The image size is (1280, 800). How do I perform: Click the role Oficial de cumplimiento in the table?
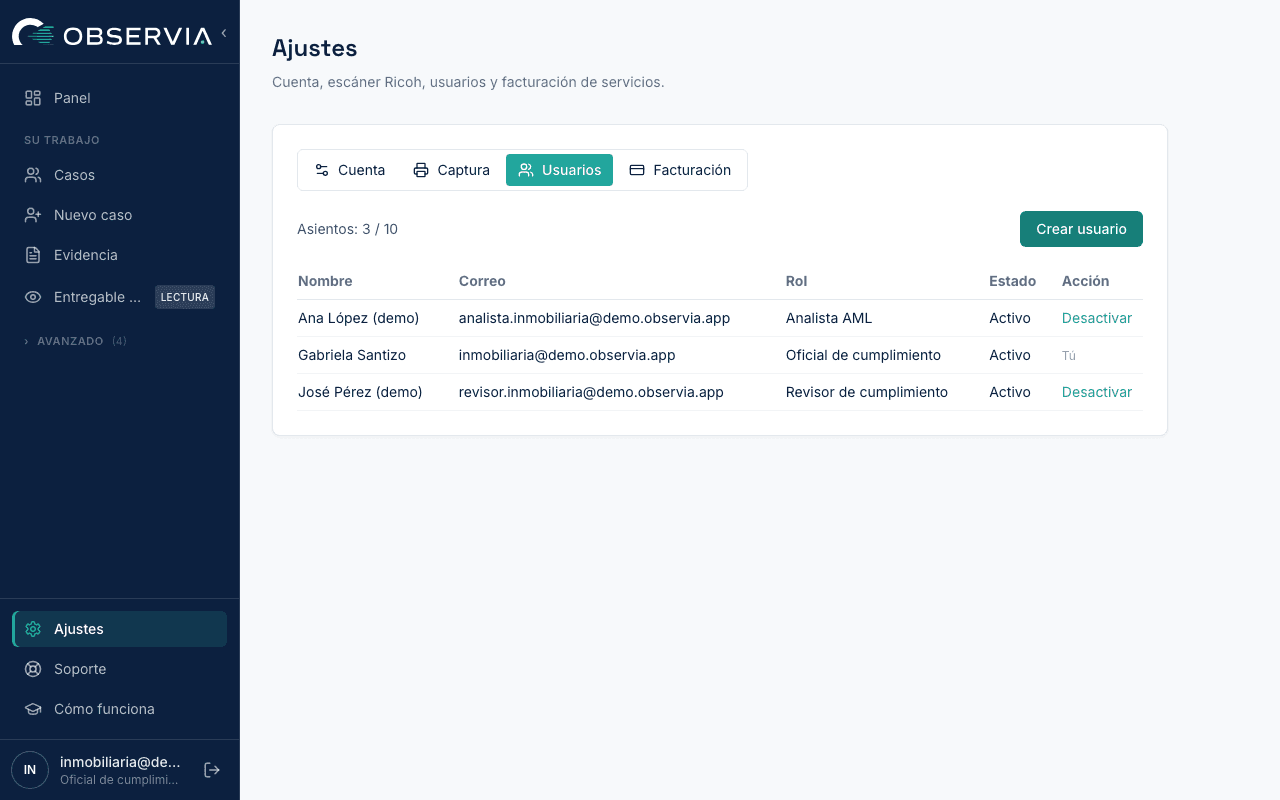point(863,355)
